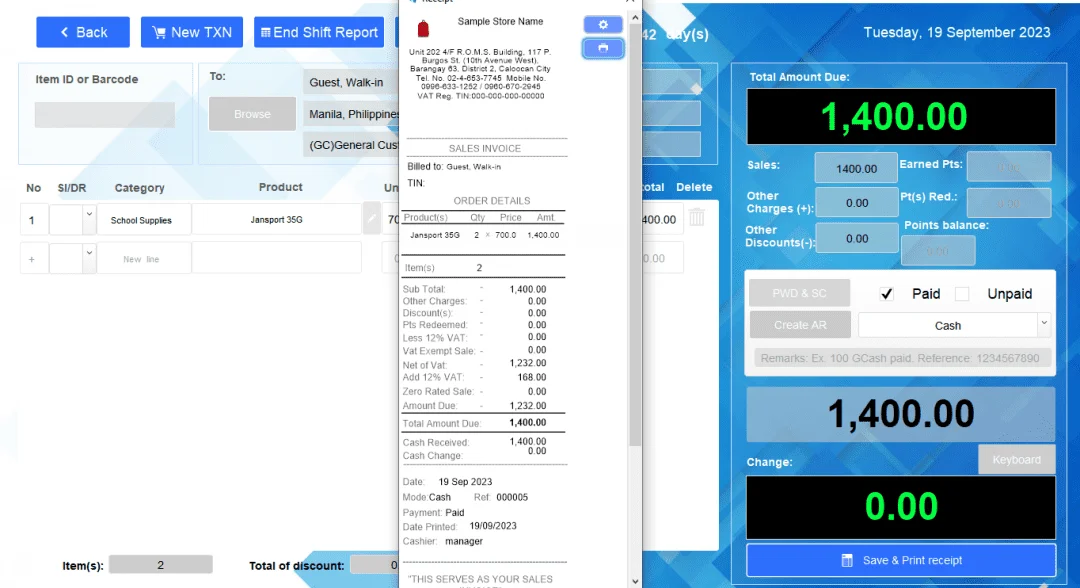Click the Category column header

click(139, 188)
